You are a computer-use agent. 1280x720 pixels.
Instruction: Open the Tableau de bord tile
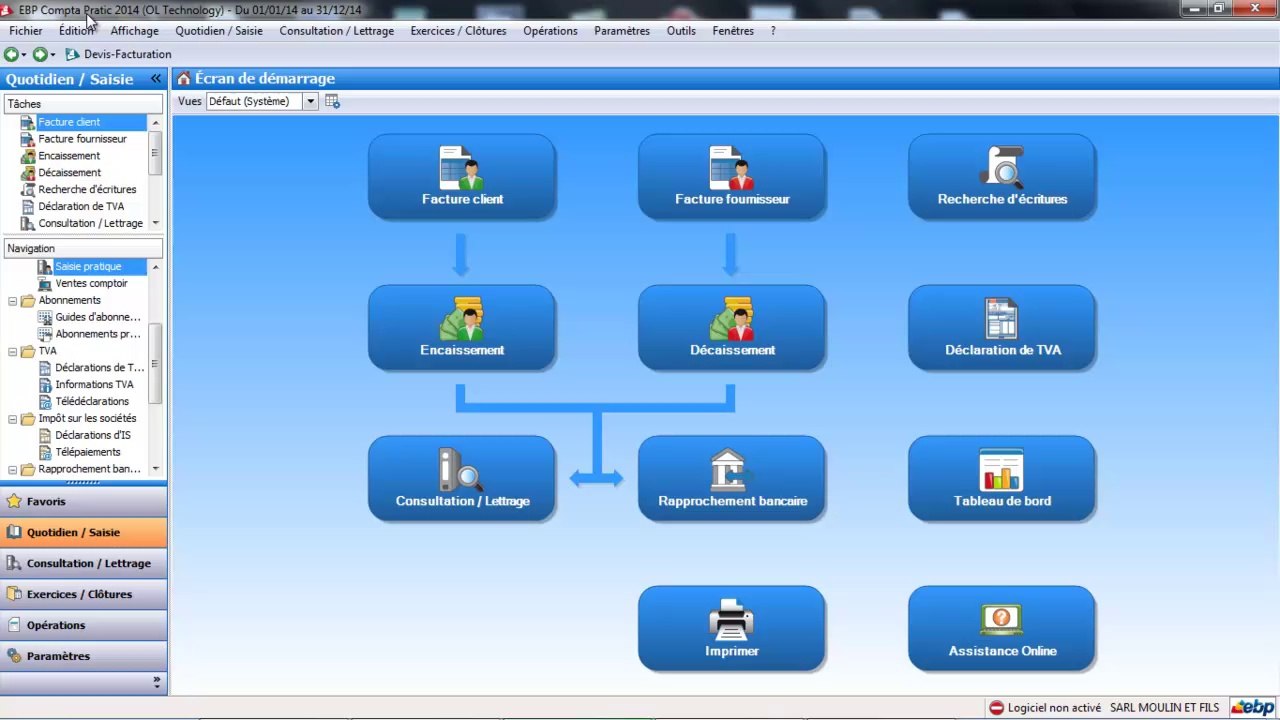(1002, 479)
